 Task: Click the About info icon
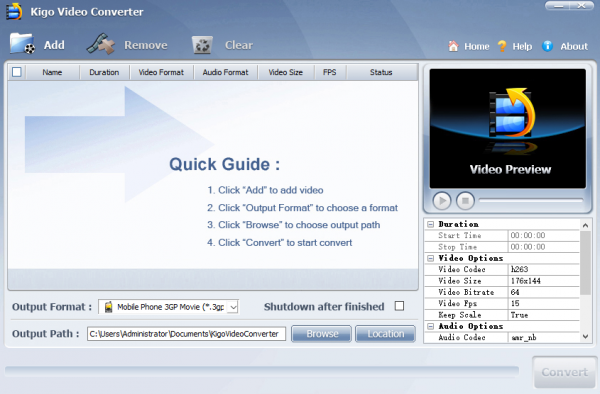click(548, 46)
